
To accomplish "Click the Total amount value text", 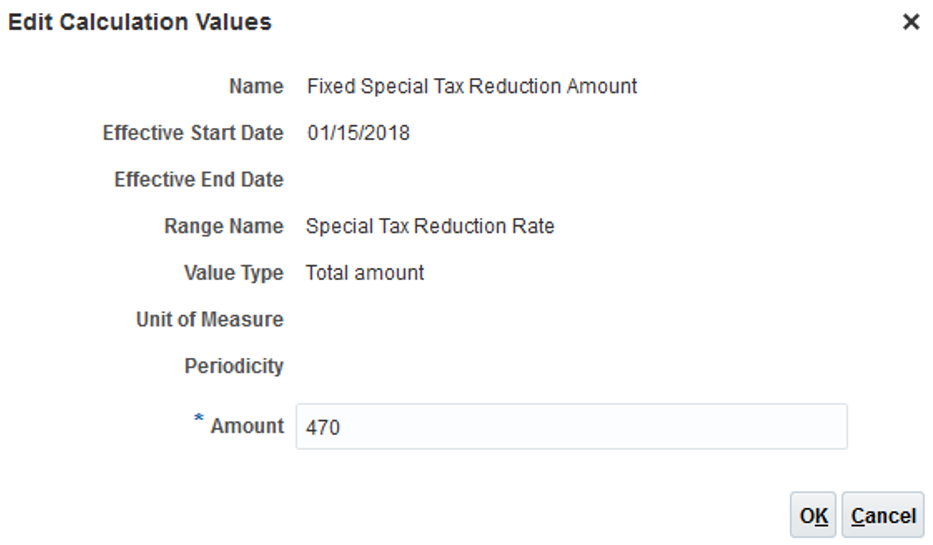I will [x=365, y=273].
